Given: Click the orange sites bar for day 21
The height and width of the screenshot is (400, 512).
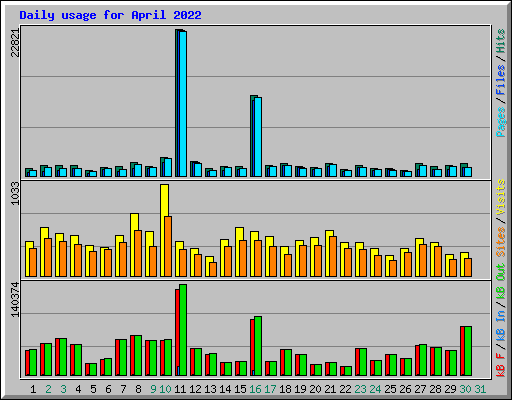Looking at the screenshot, I should [x=333, y=257].
